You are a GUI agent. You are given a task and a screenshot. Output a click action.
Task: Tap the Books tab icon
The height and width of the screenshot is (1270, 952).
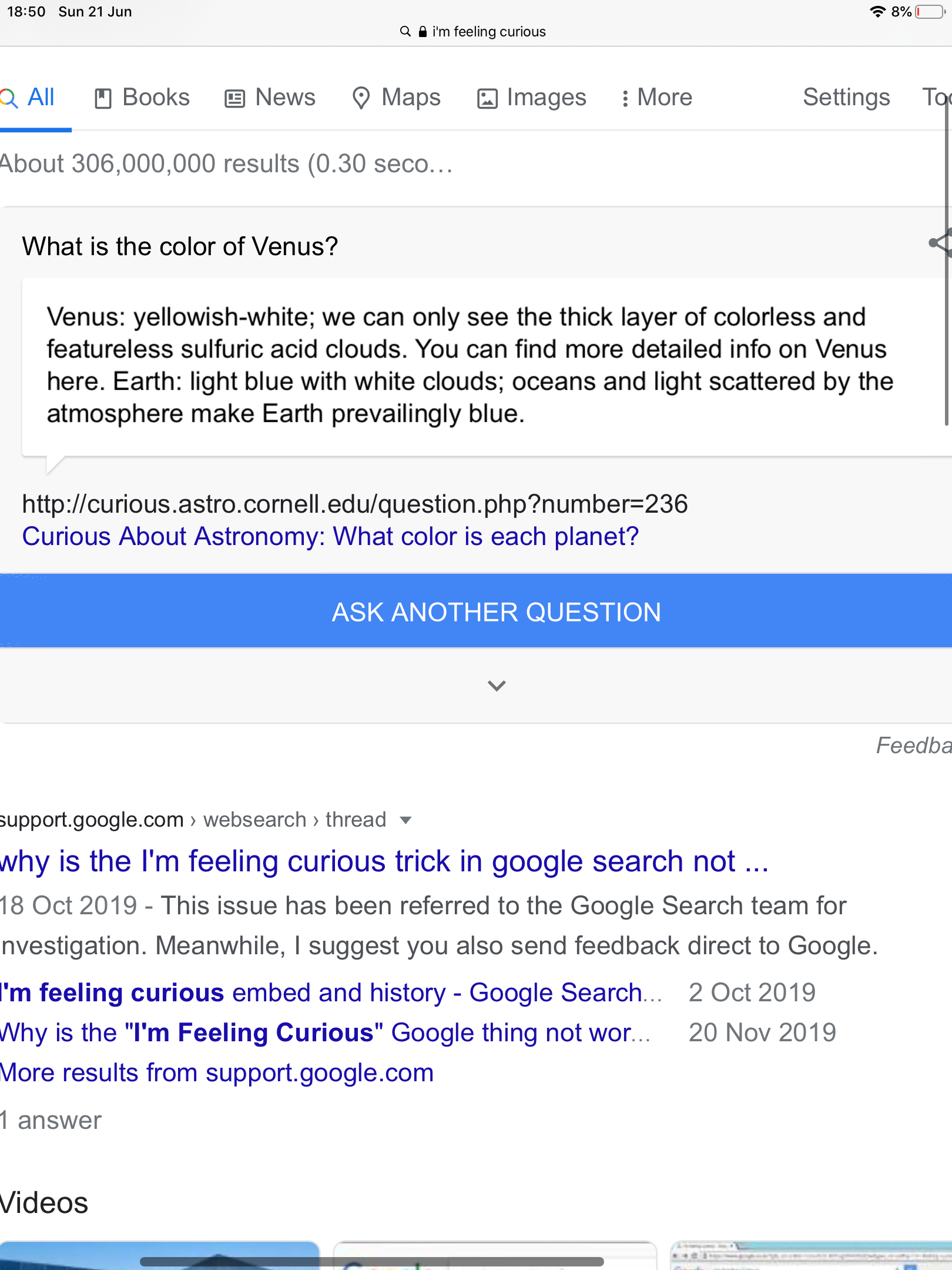click(x=103, y=98)
